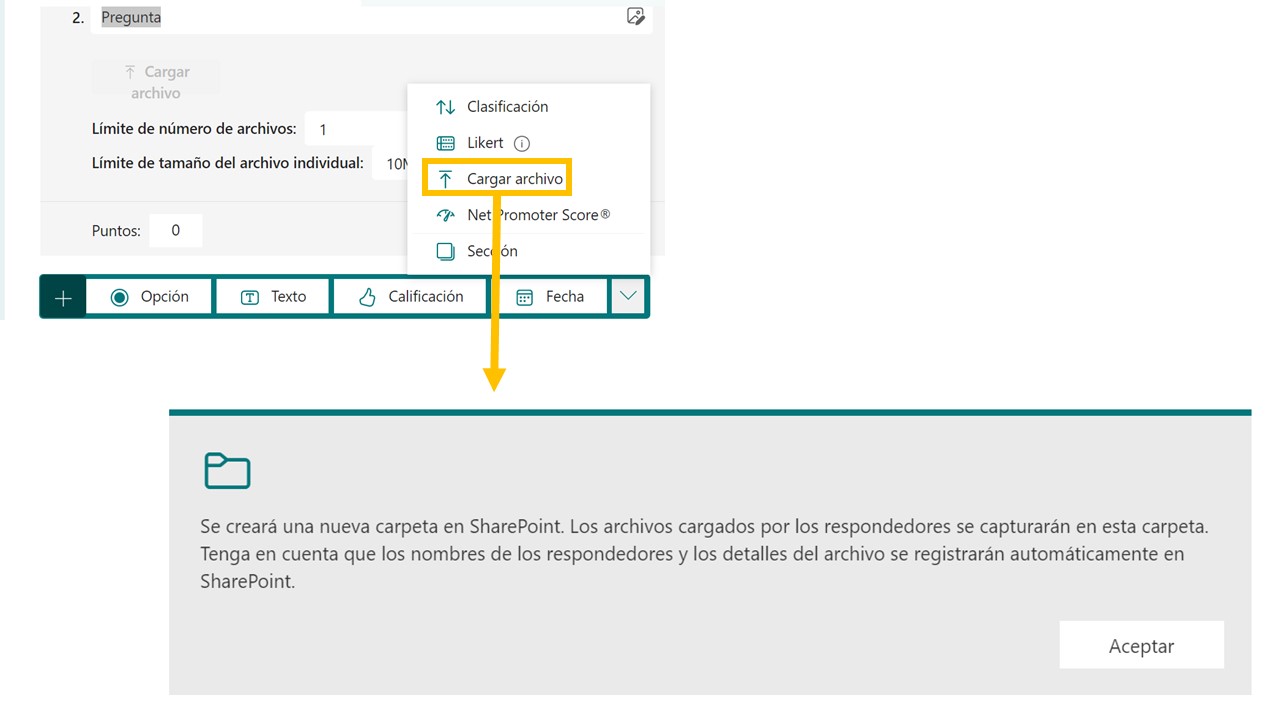Click the 'Puntos:' label
The image size is (1280, 720).
pyautogui.click(x=116, y=231)
